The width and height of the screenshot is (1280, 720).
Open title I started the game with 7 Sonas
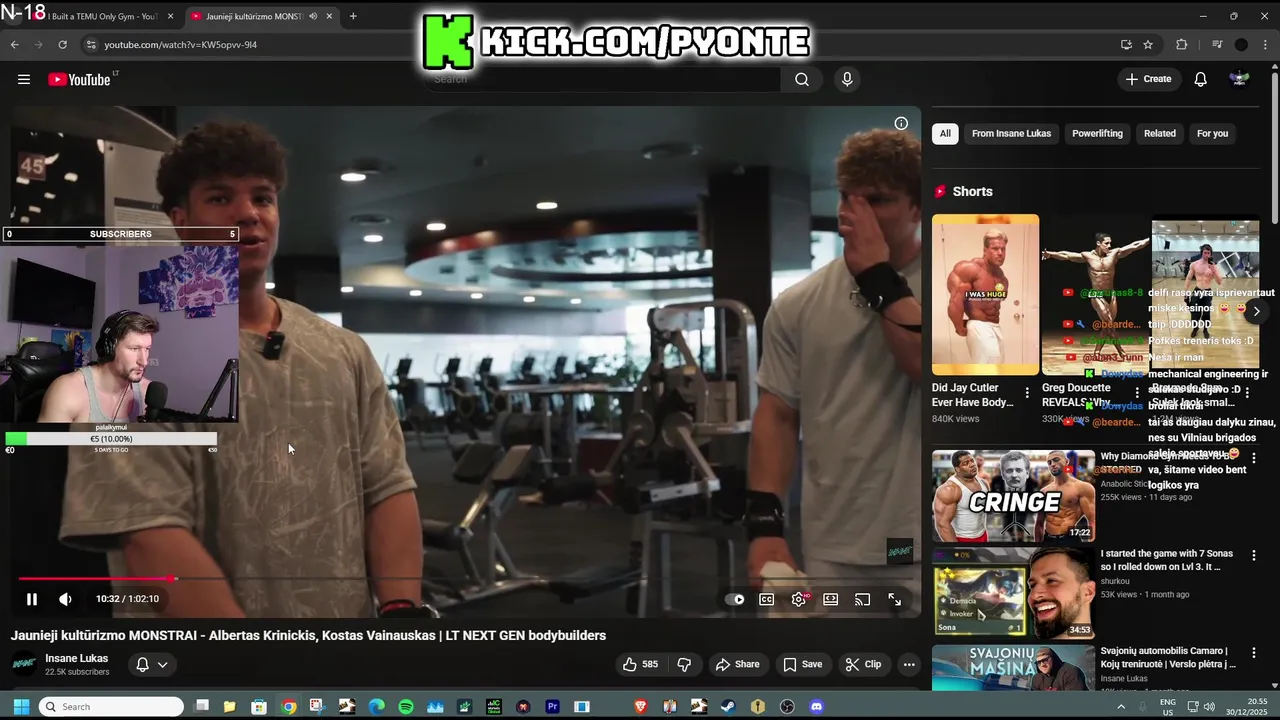(x=1167, y=560)
